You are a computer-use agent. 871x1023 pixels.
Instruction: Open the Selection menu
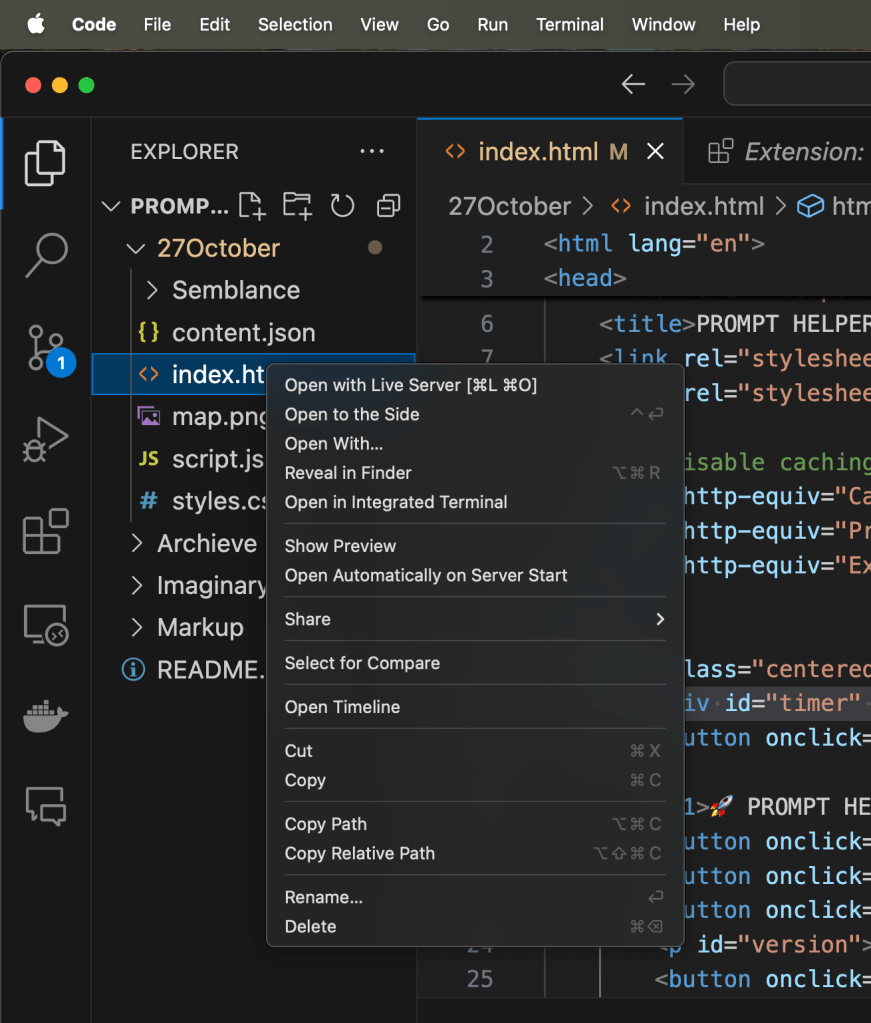295,25
